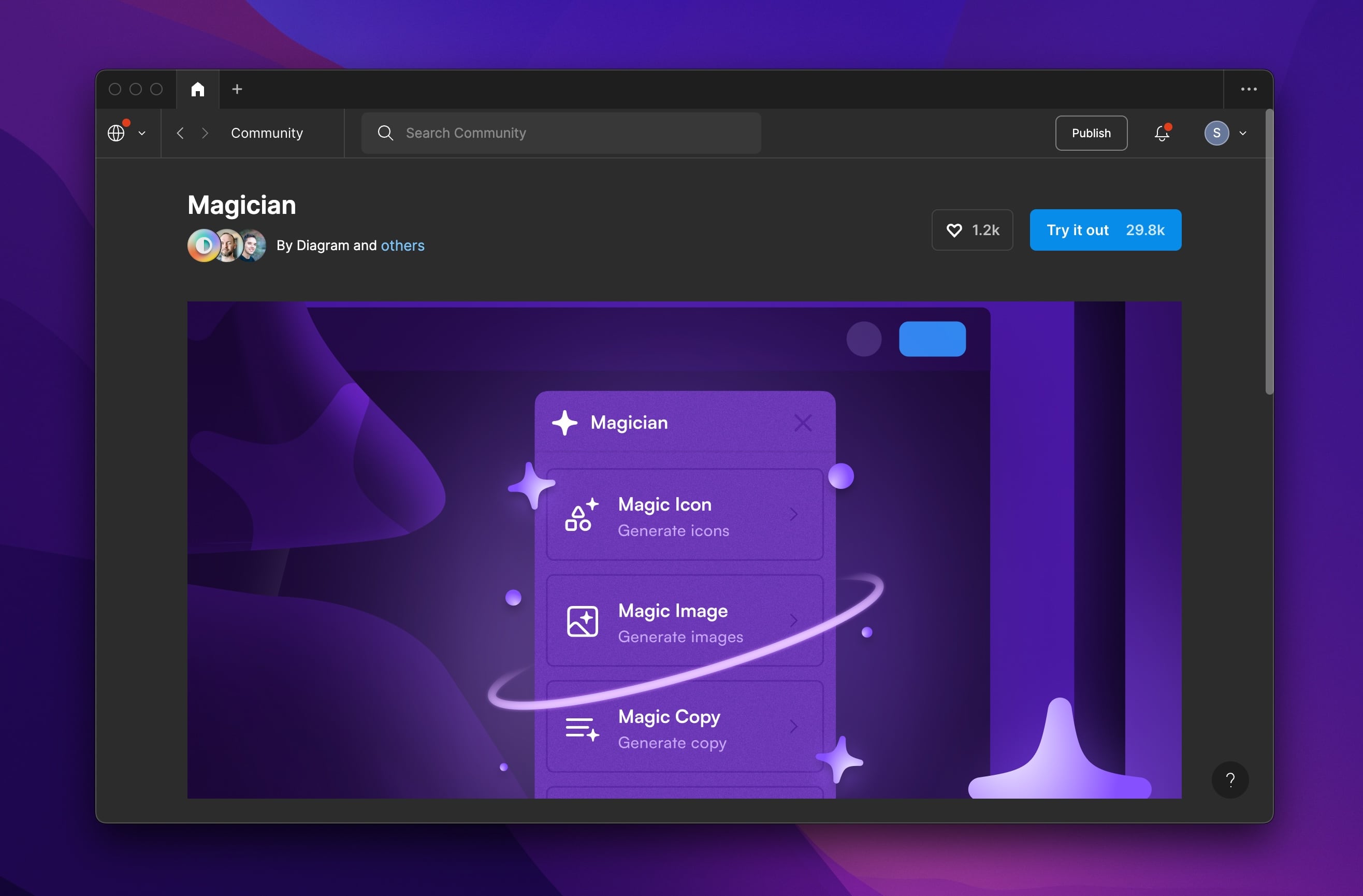The height and width of the screenshot is (896, 1363).
Task: Open a new tab with plus icon
Action: (x=237, y=89)
